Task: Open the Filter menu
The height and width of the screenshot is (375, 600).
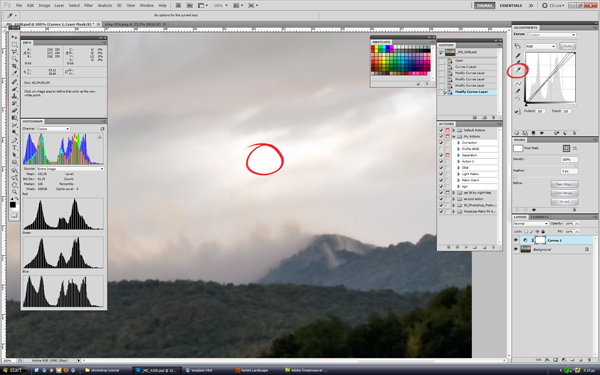Action: (x=88, y=5)
